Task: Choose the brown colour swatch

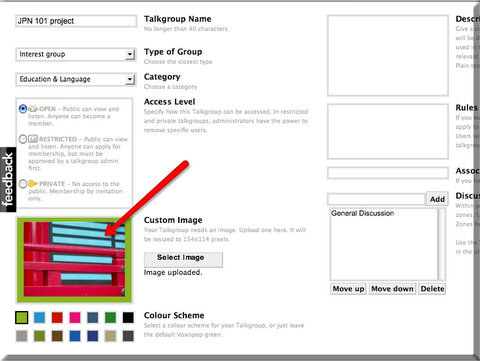Action: click(x=57, y=336)
